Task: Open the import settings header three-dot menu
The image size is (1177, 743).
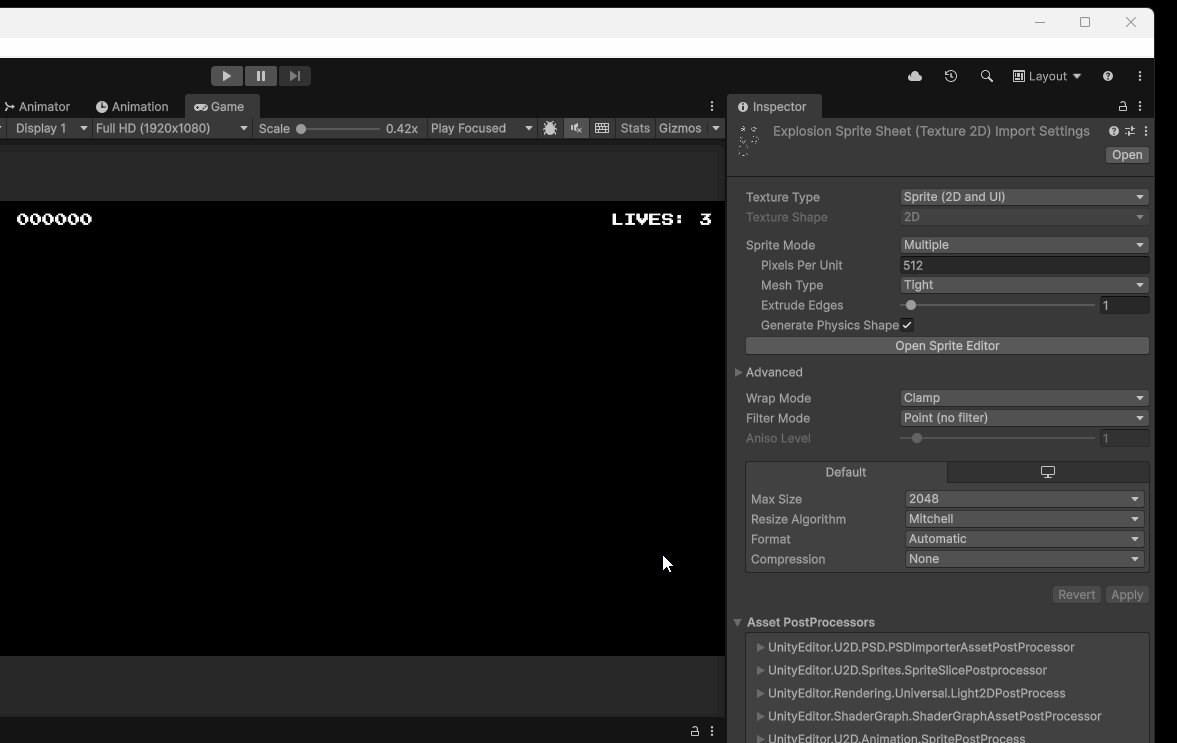Action: coord(1145,131)
